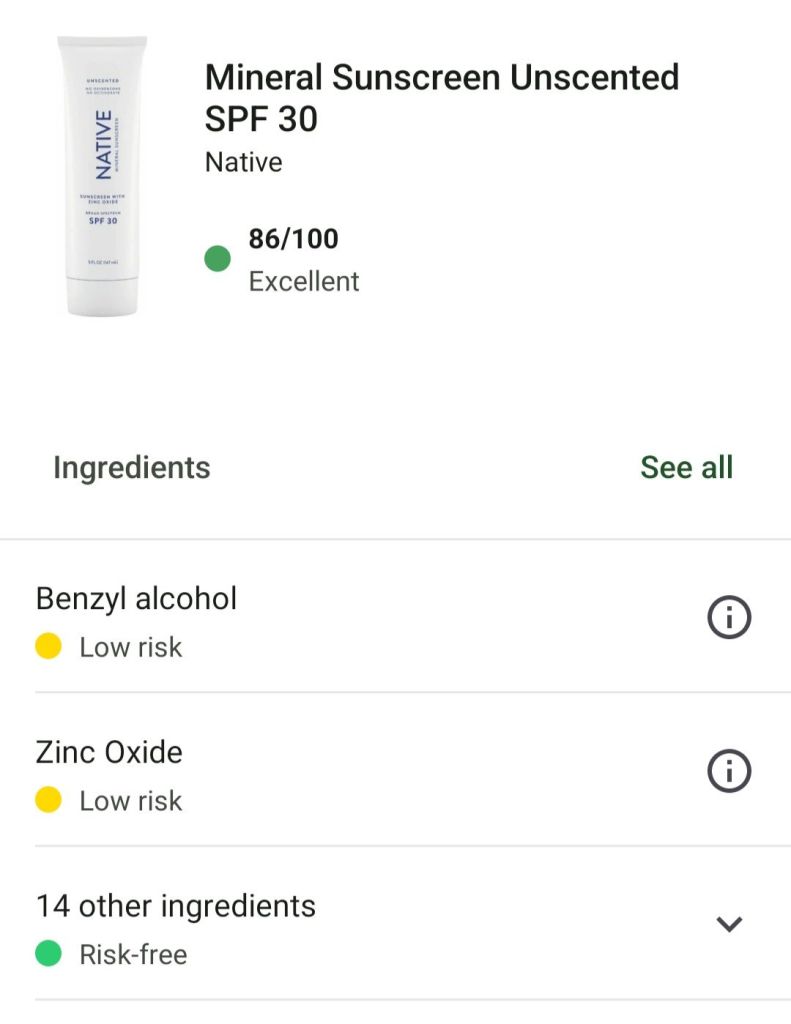Click green score dot beside 86/100
This screenshot has width=791, height=1024.
point(218,260)
